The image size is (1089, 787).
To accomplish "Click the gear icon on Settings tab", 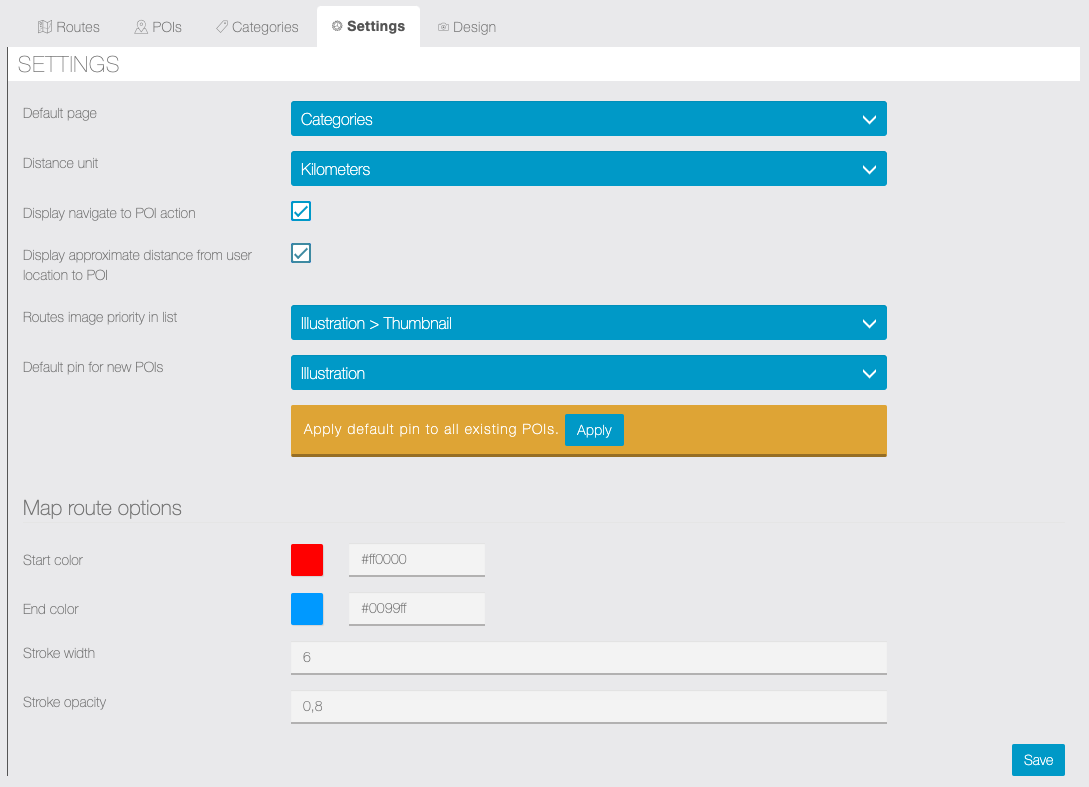I will [x=337, y=26].
